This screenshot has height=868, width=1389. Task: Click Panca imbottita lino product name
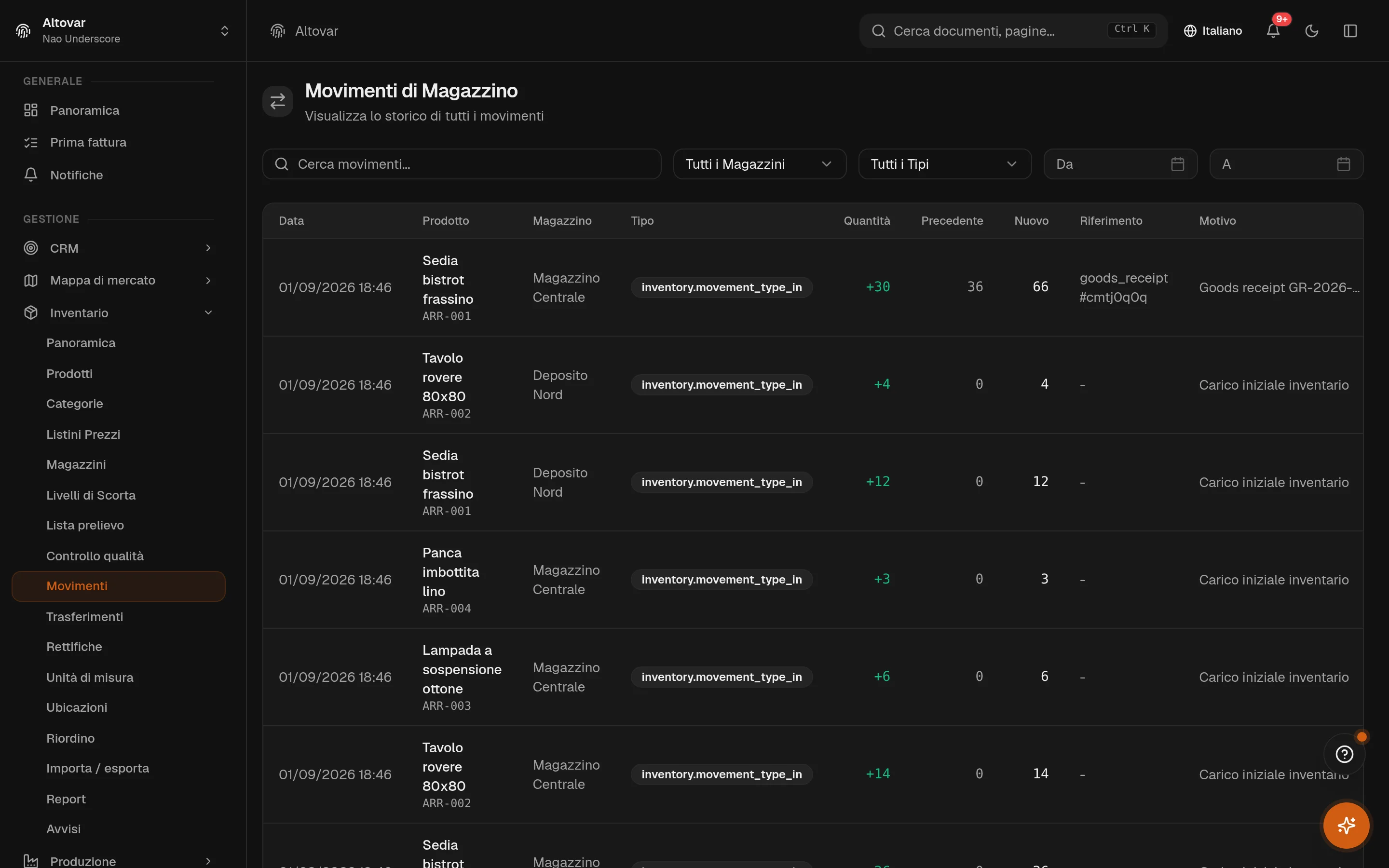(450, 572)
